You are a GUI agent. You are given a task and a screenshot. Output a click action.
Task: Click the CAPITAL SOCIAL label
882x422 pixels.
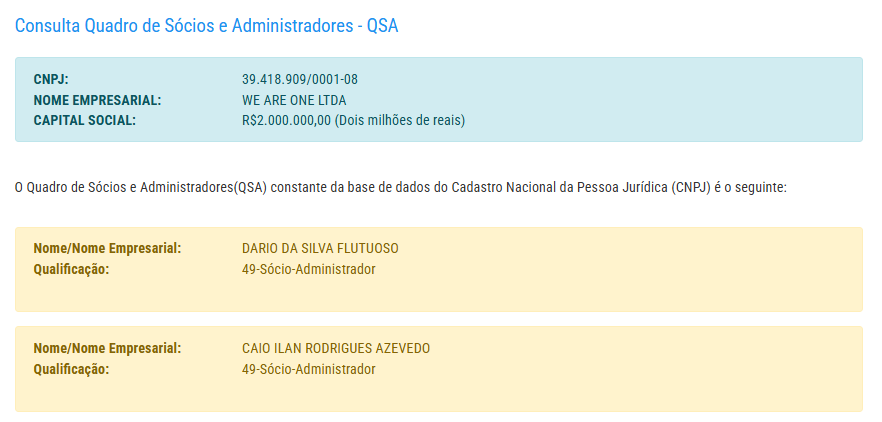click(x=84, y=121)
